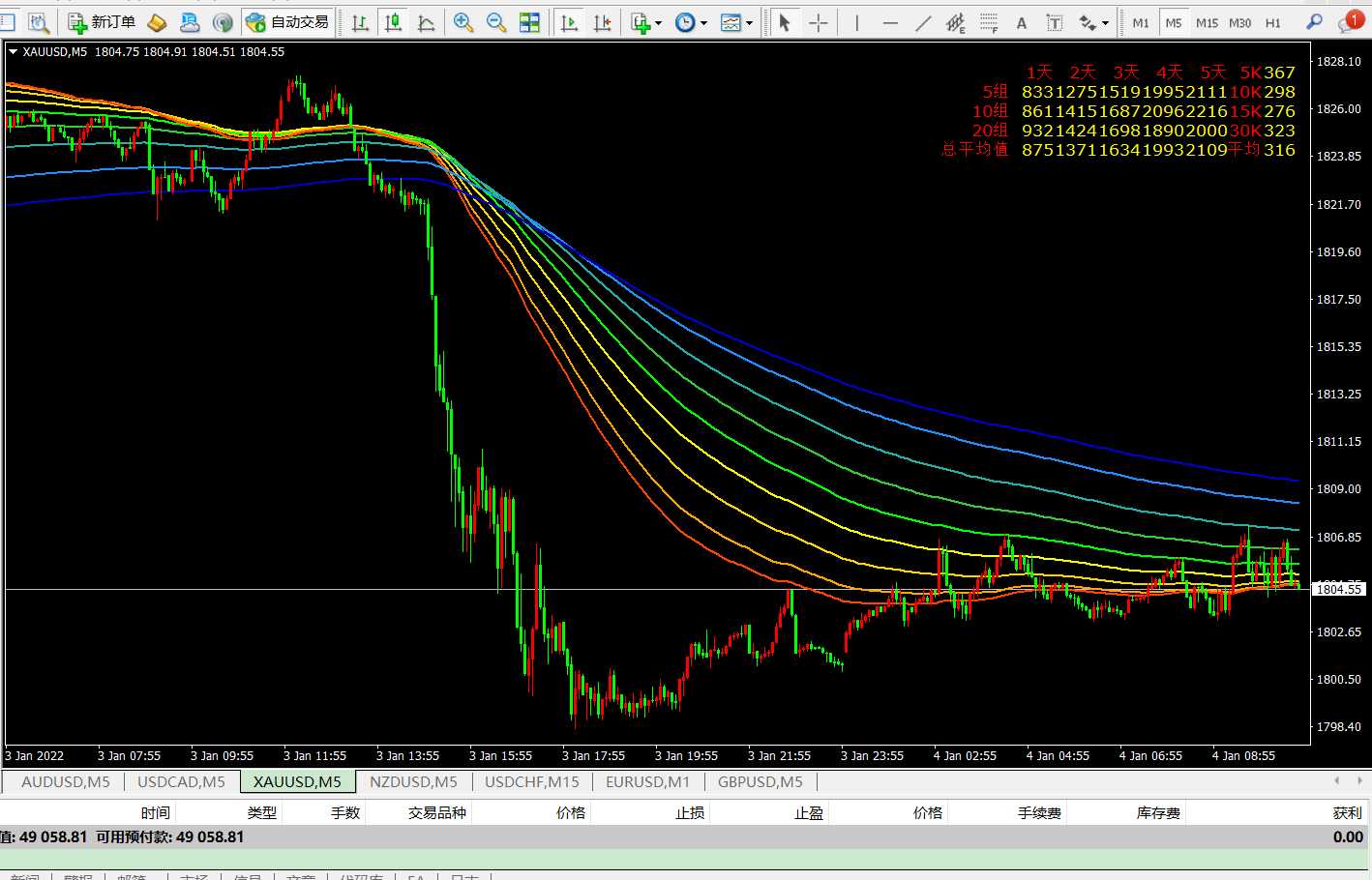Switch timeframe to H1
The height and width of the screenshot is (880, 1372).
(x=1272, y=22)
